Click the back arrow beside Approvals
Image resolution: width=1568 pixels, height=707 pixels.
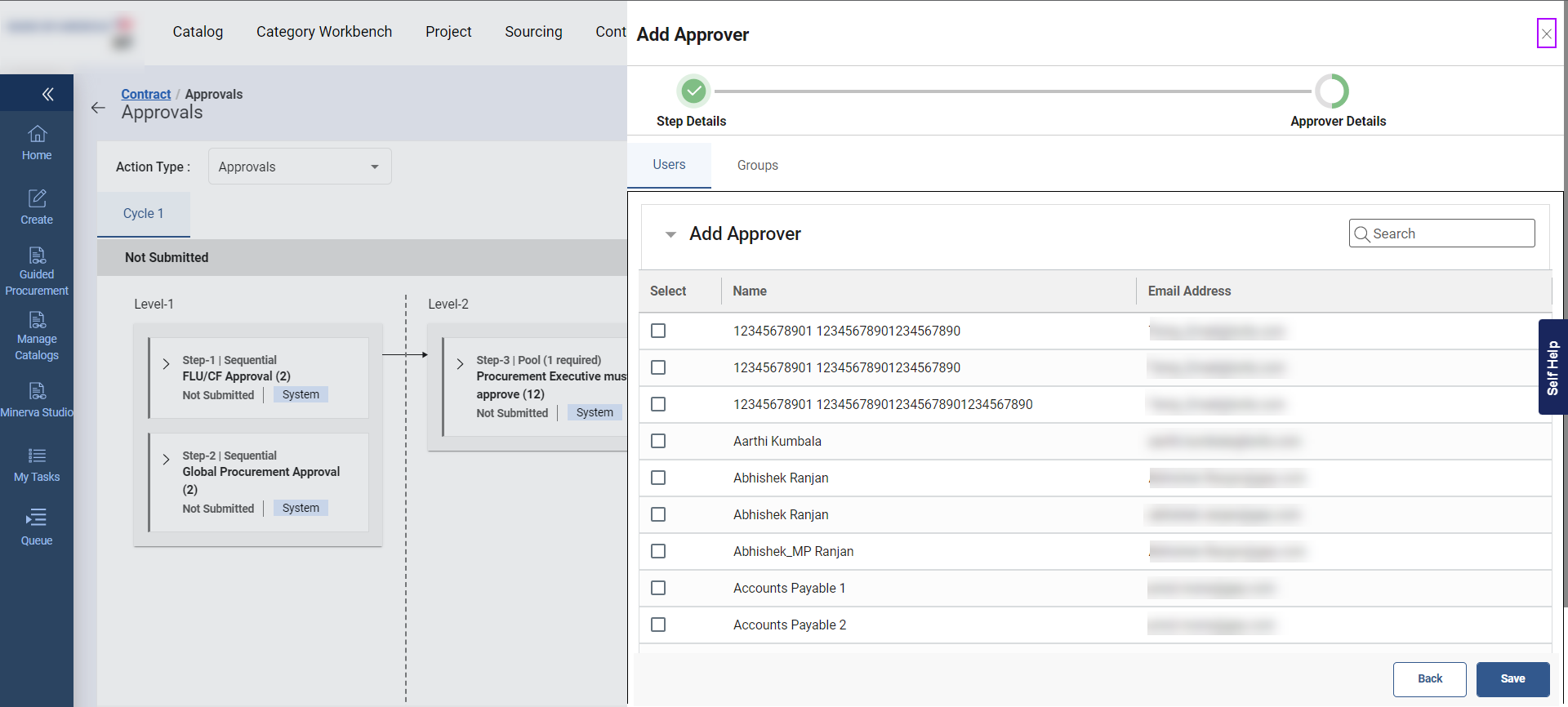(x=99, y=108)
